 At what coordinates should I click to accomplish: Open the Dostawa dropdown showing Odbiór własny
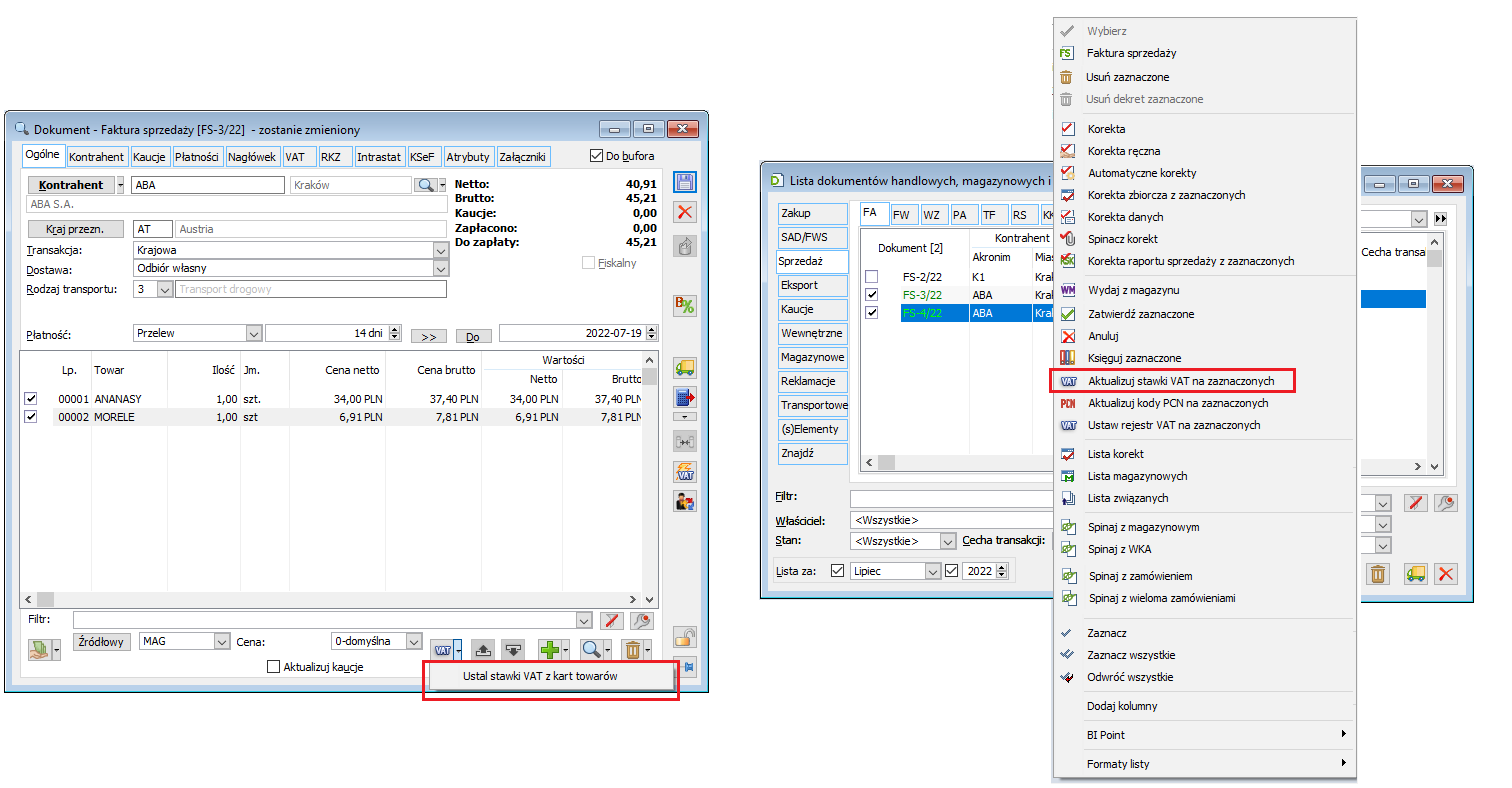pos(441,268)
